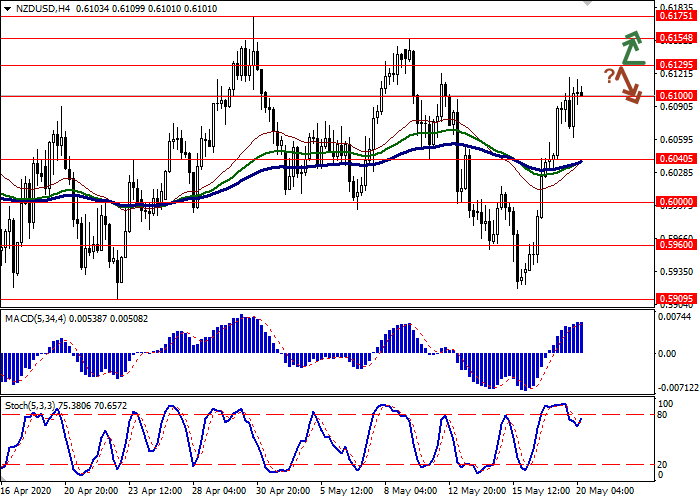Click the brown question mark symbol
The height and width of the screenshot is (500, 700).
pos(608,76)
